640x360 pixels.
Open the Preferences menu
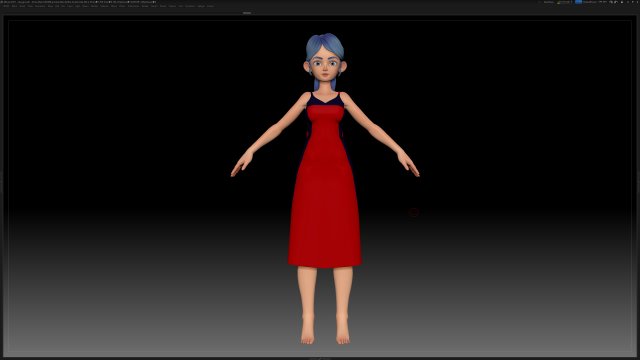tap(133, 6)
